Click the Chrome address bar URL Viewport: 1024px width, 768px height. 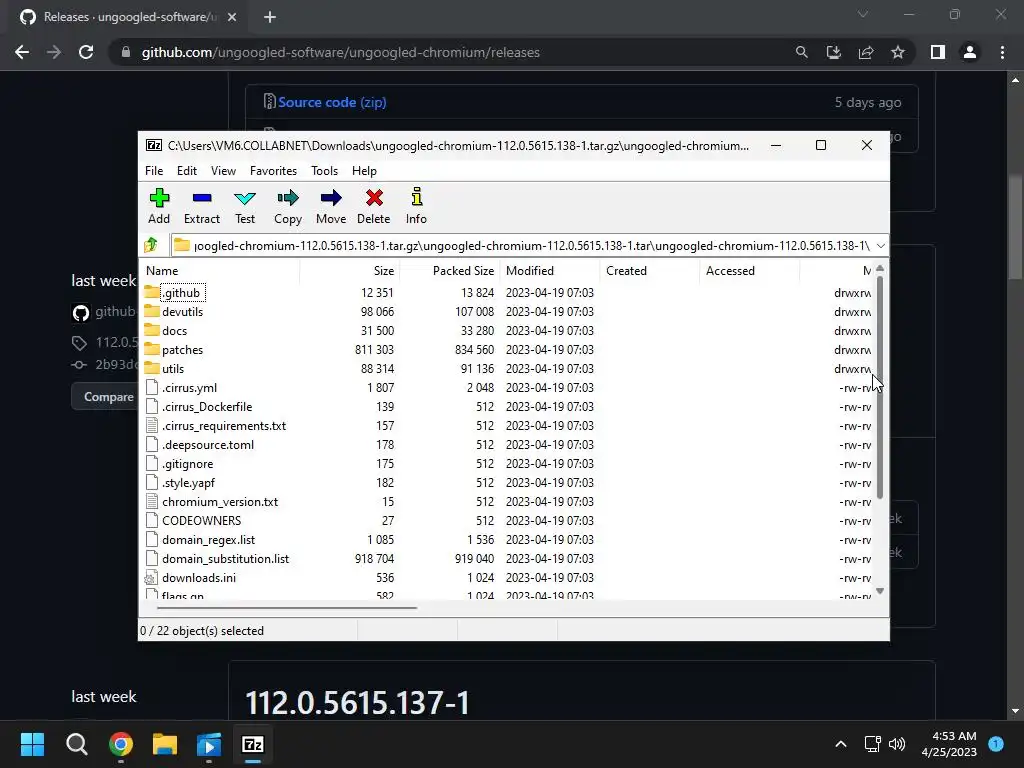click(x=340, y=52)
